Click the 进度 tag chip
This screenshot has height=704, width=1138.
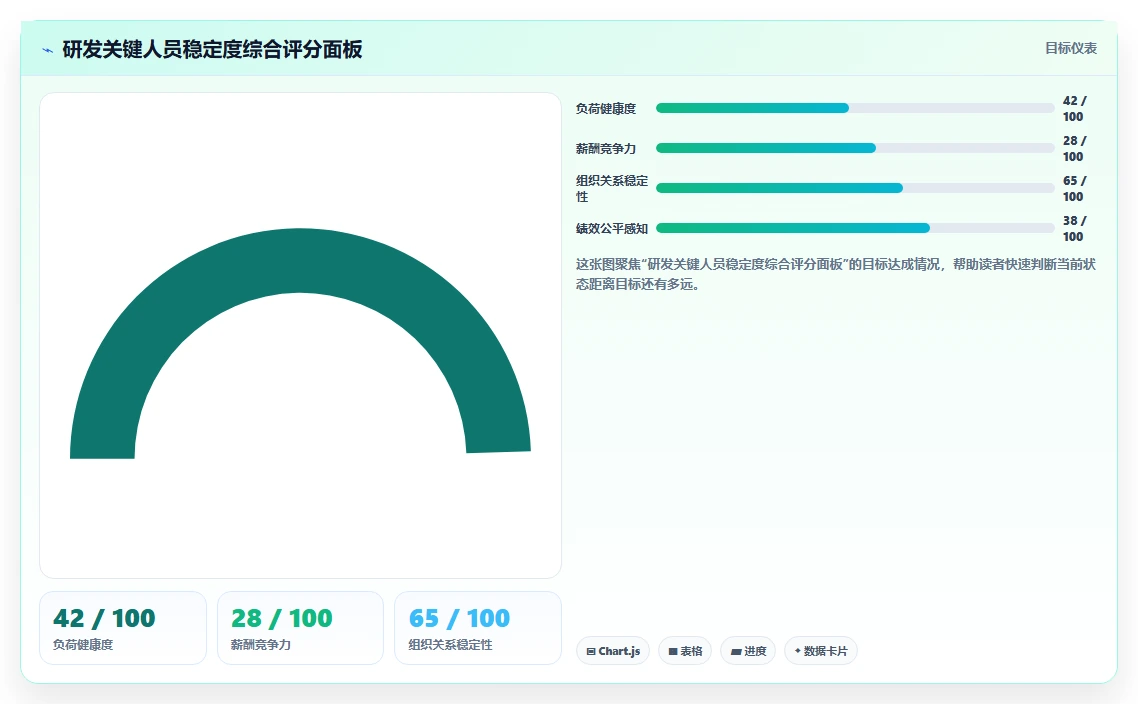[x=748, y=651]
